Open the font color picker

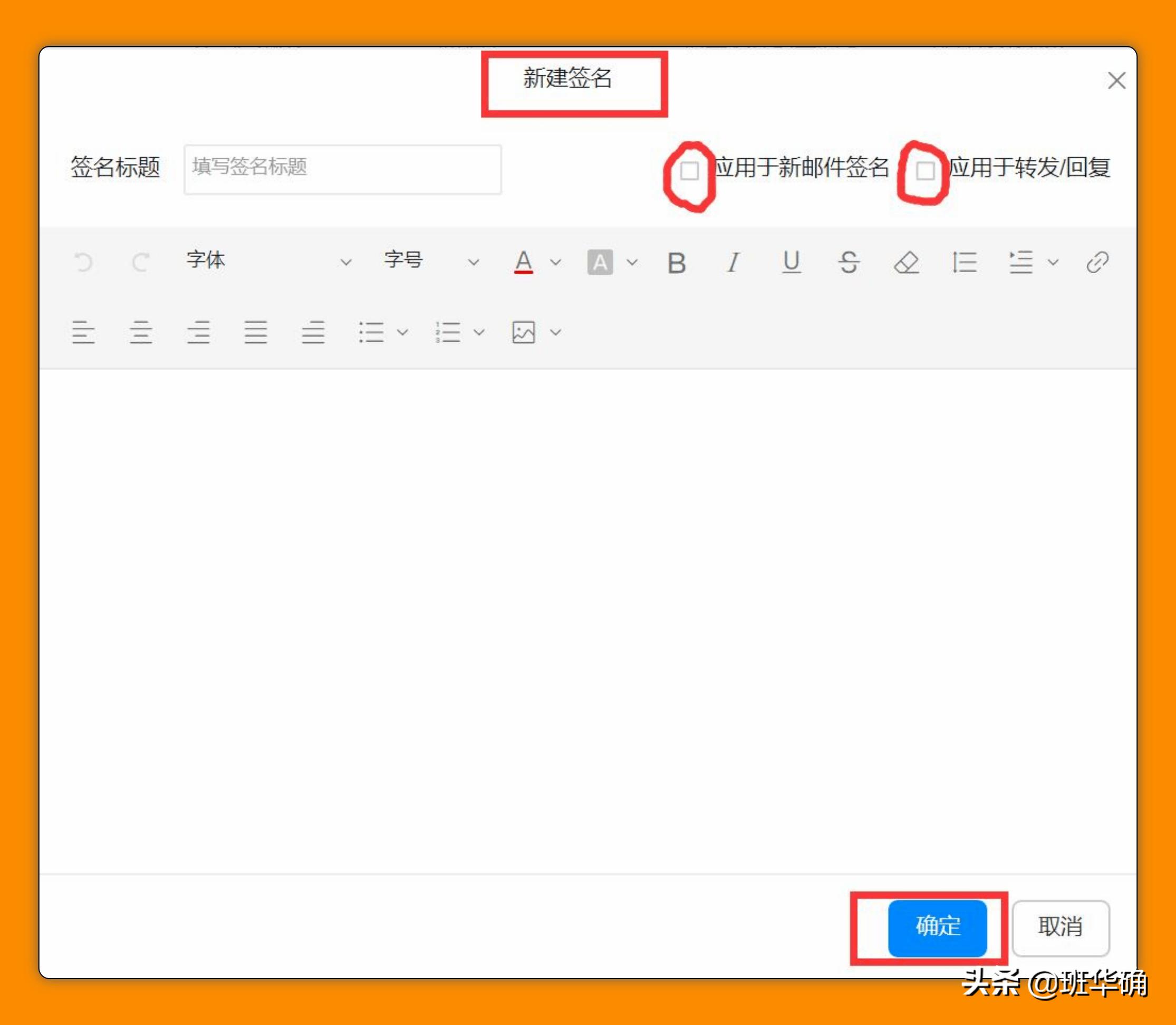click(x=523, y=262)
